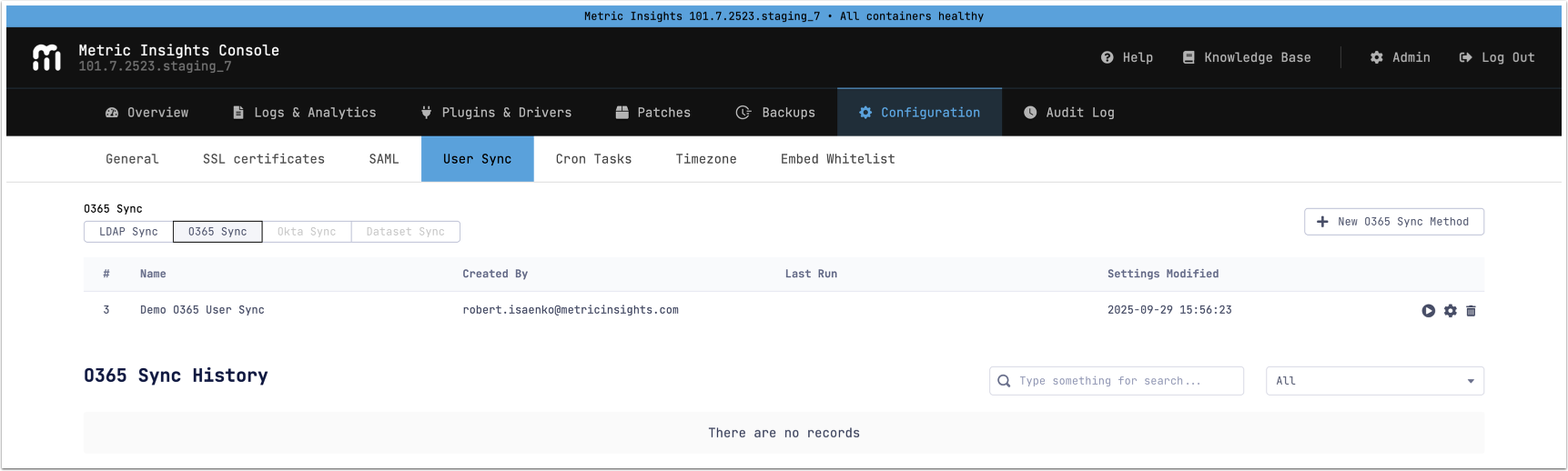This screenshot has height=471, width=1568.
Task: Switch to the SAML sub-tab
Action: (x=384, y=159)
